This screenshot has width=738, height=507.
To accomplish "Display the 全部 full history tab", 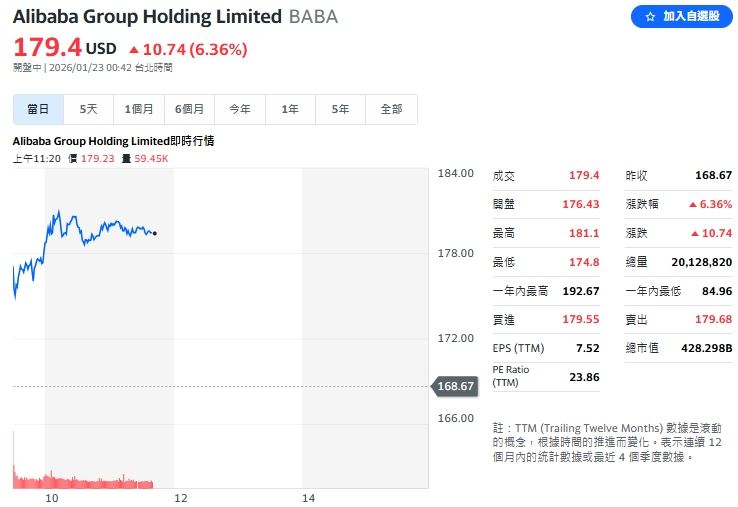I will click(391, 109).
